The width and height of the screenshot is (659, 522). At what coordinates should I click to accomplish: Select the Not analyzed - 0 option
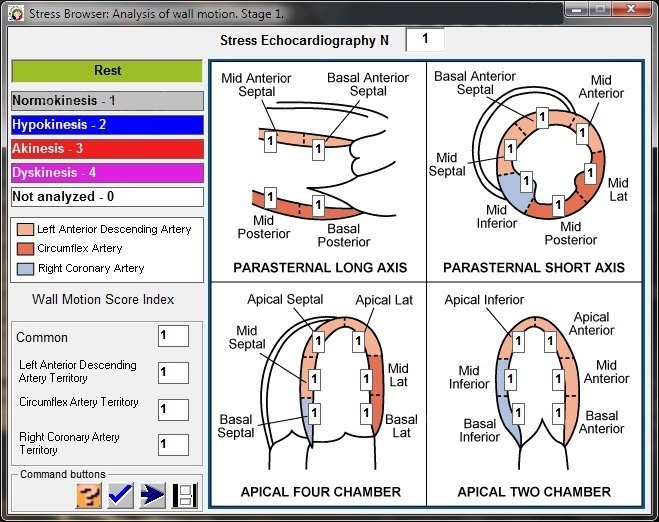107,197
